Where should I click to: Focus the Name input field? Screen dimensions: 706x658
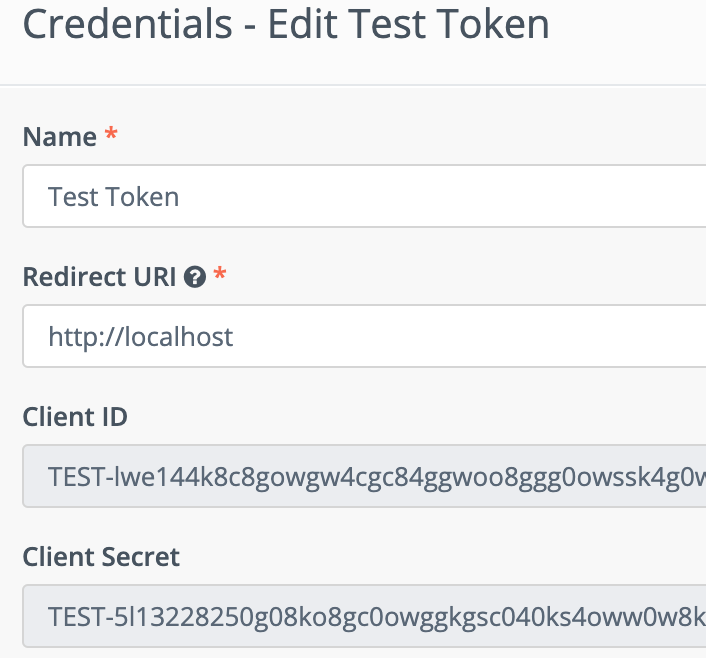point(364,196)
